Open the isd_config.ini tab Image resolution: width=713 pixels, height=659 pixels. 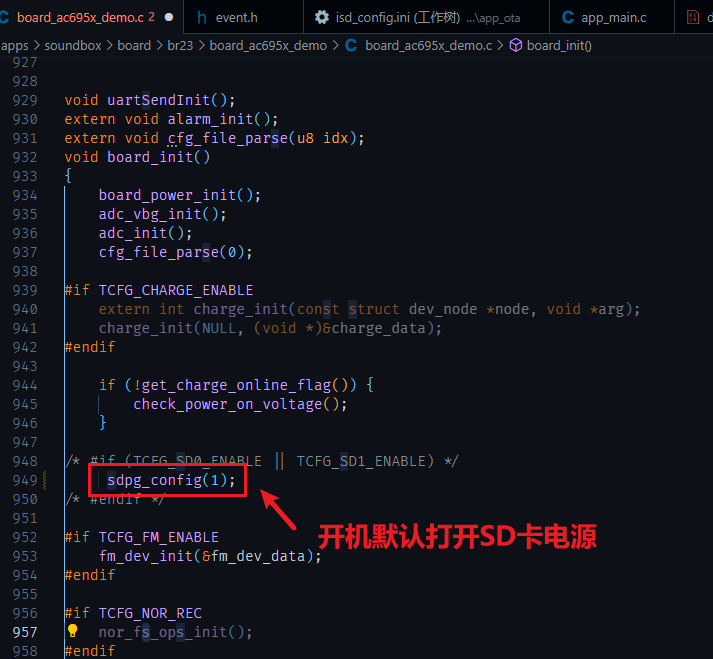[426, 17]
